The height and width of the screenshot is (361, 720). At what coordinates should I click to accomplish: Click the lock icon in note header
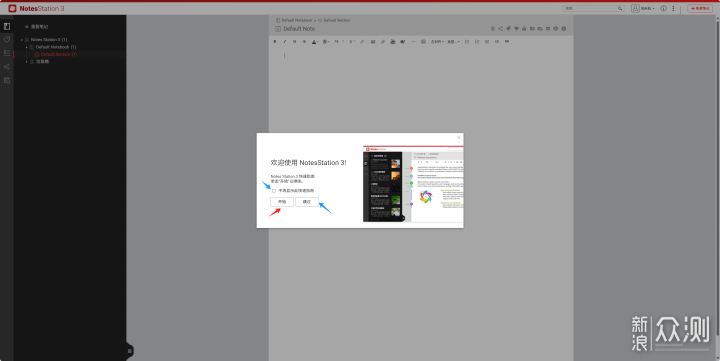coord(524,28)
